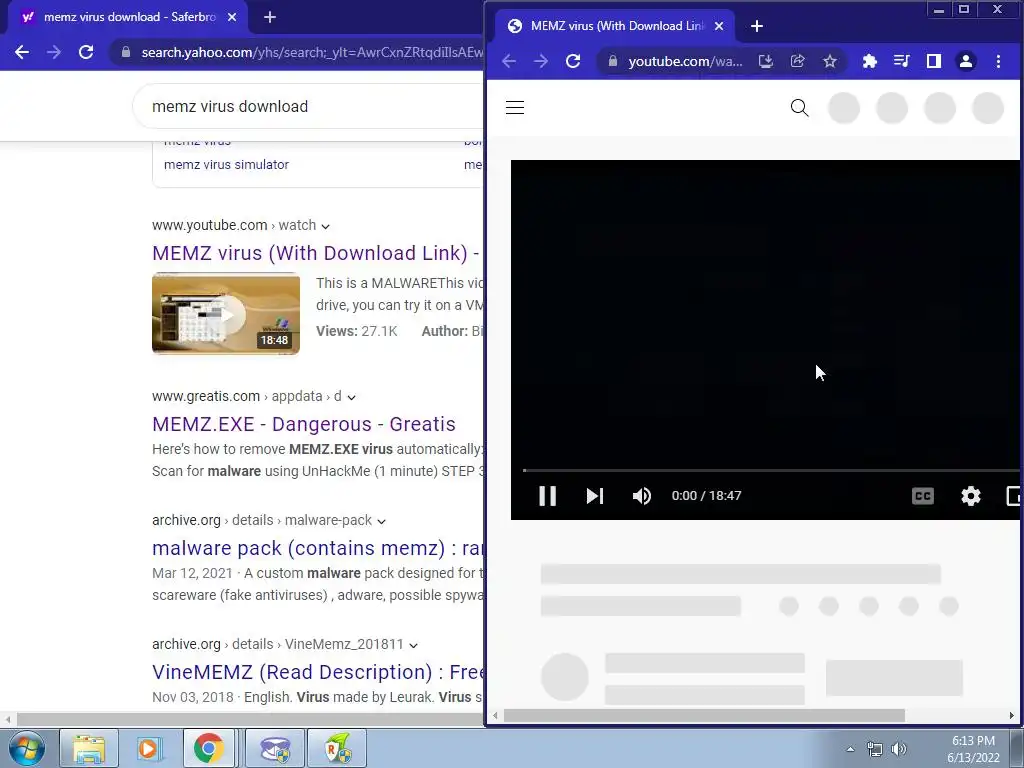Open Chrome three-dot menu
The width and height of the screenshot is (1024, 768).
pos(998,61)
